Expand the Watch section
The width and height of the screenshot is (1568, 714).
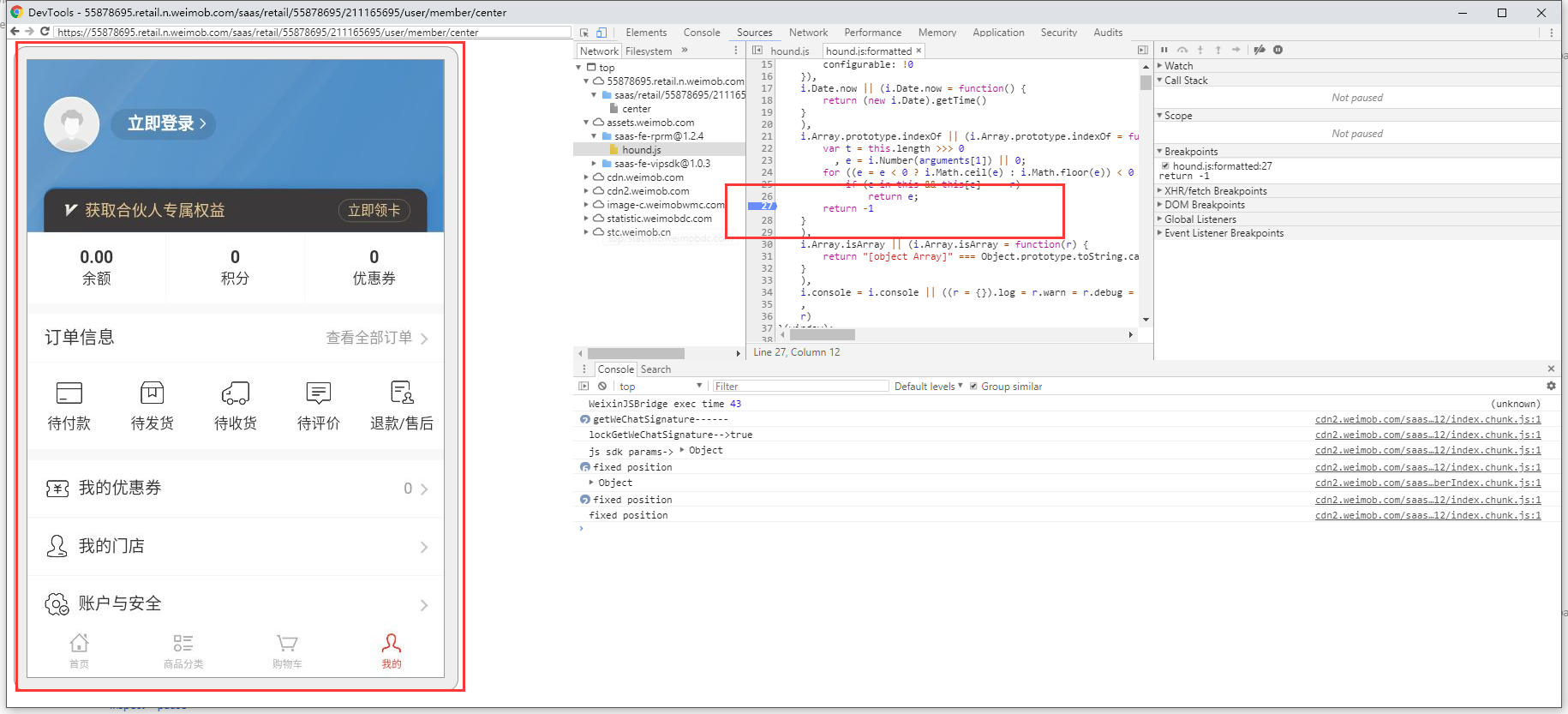[1178, 66]
